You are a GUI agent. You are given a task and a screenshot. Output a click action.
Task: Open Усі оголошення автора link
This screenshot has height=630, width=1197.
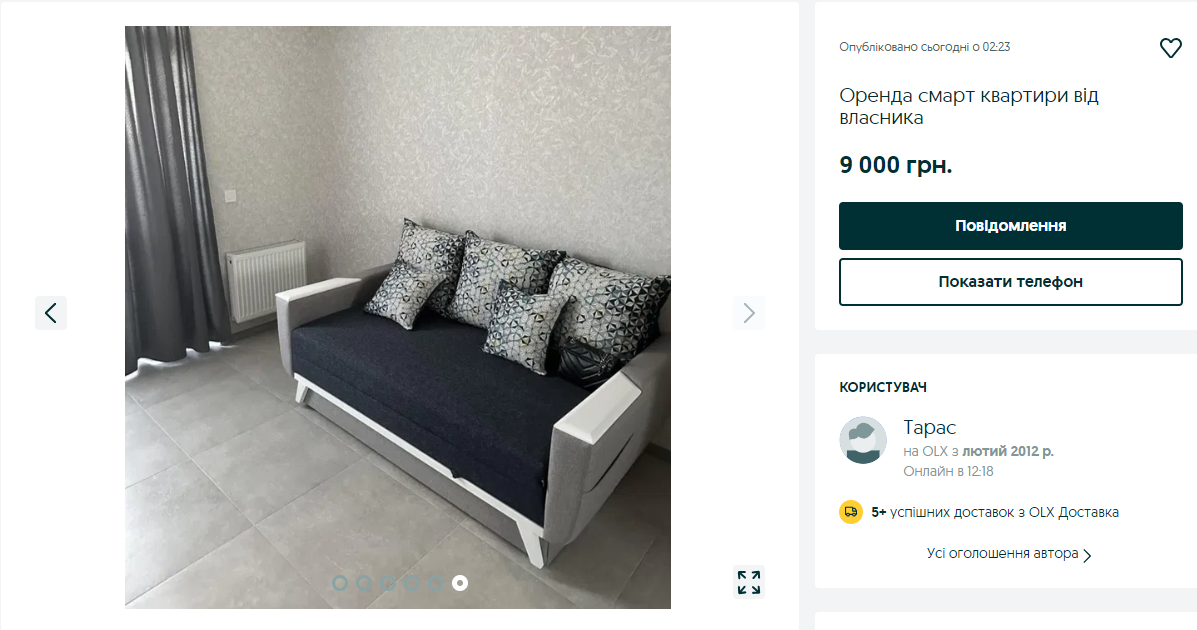(1002, 554)
